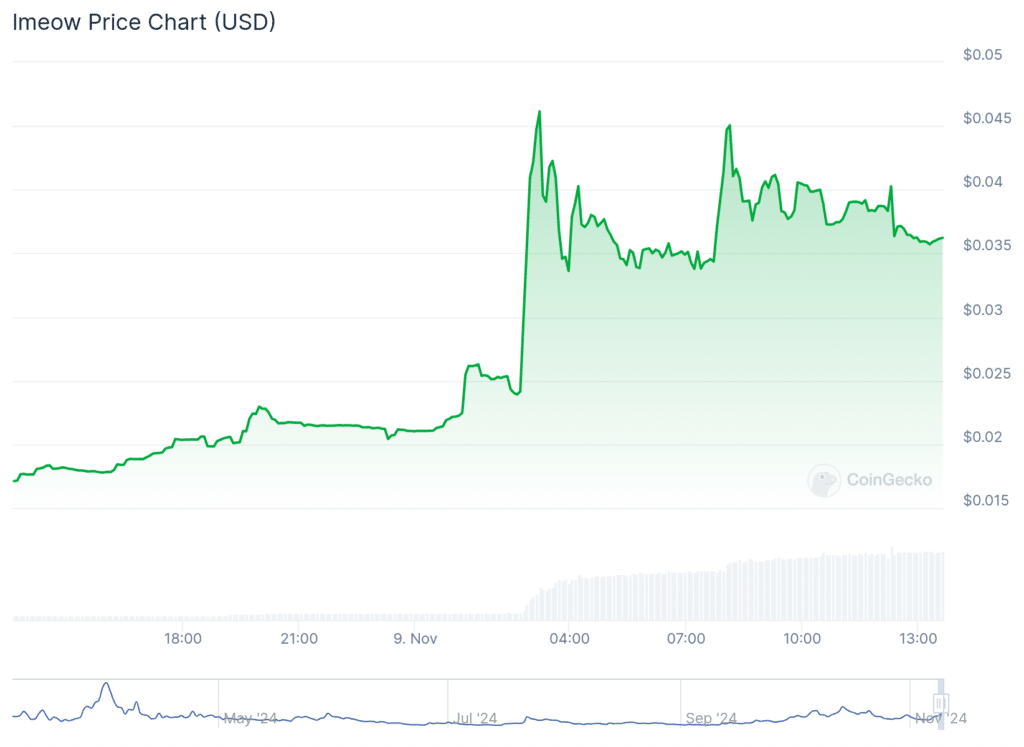Click the 07:00 time axis label

686,638
